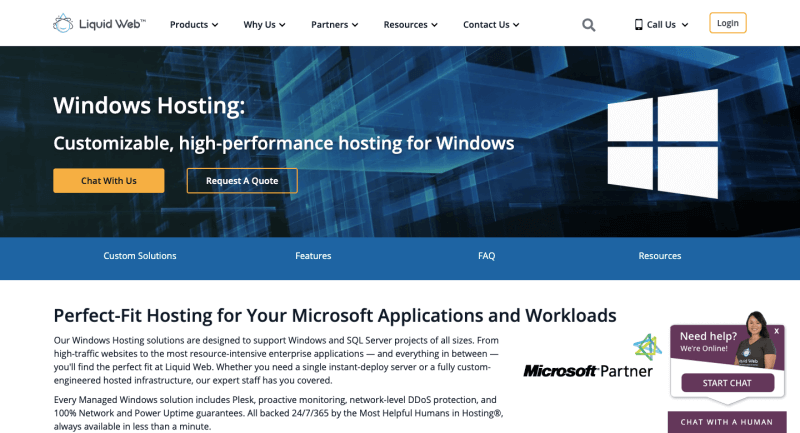Click Request A Quote button
The height and width of the screenshot is (433, 800).
click(242, 181)
